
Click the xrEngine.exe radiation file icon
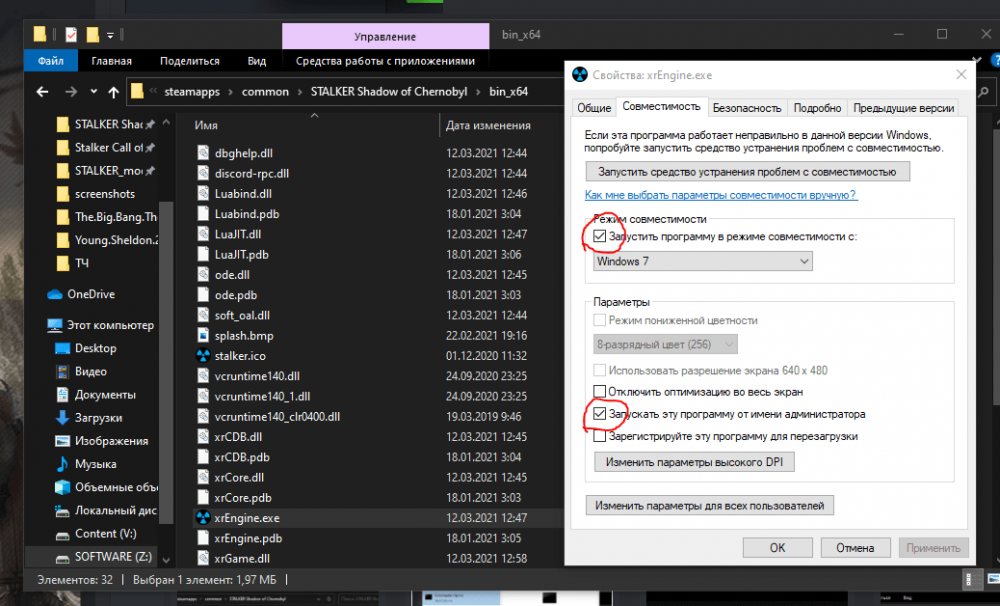tap(203, 518)
